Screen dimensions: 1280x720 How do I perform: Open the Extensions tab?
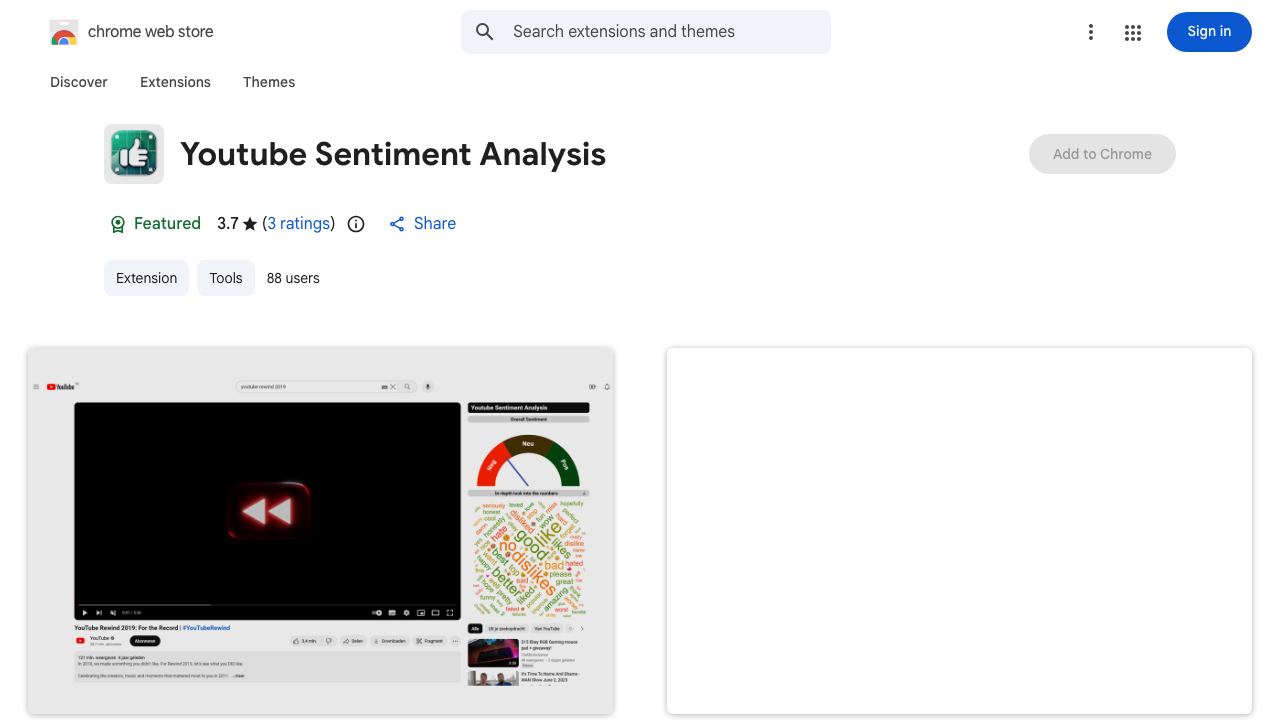175,82
